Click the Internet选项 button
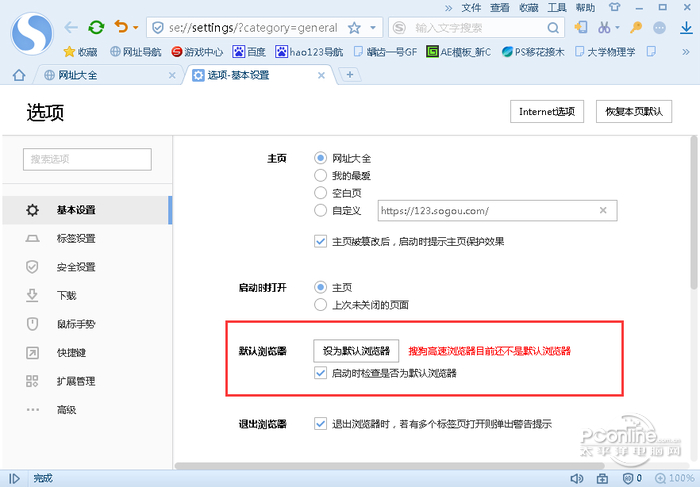The width and height of the screenshot is (700, 487). click(x=547, y=112)
